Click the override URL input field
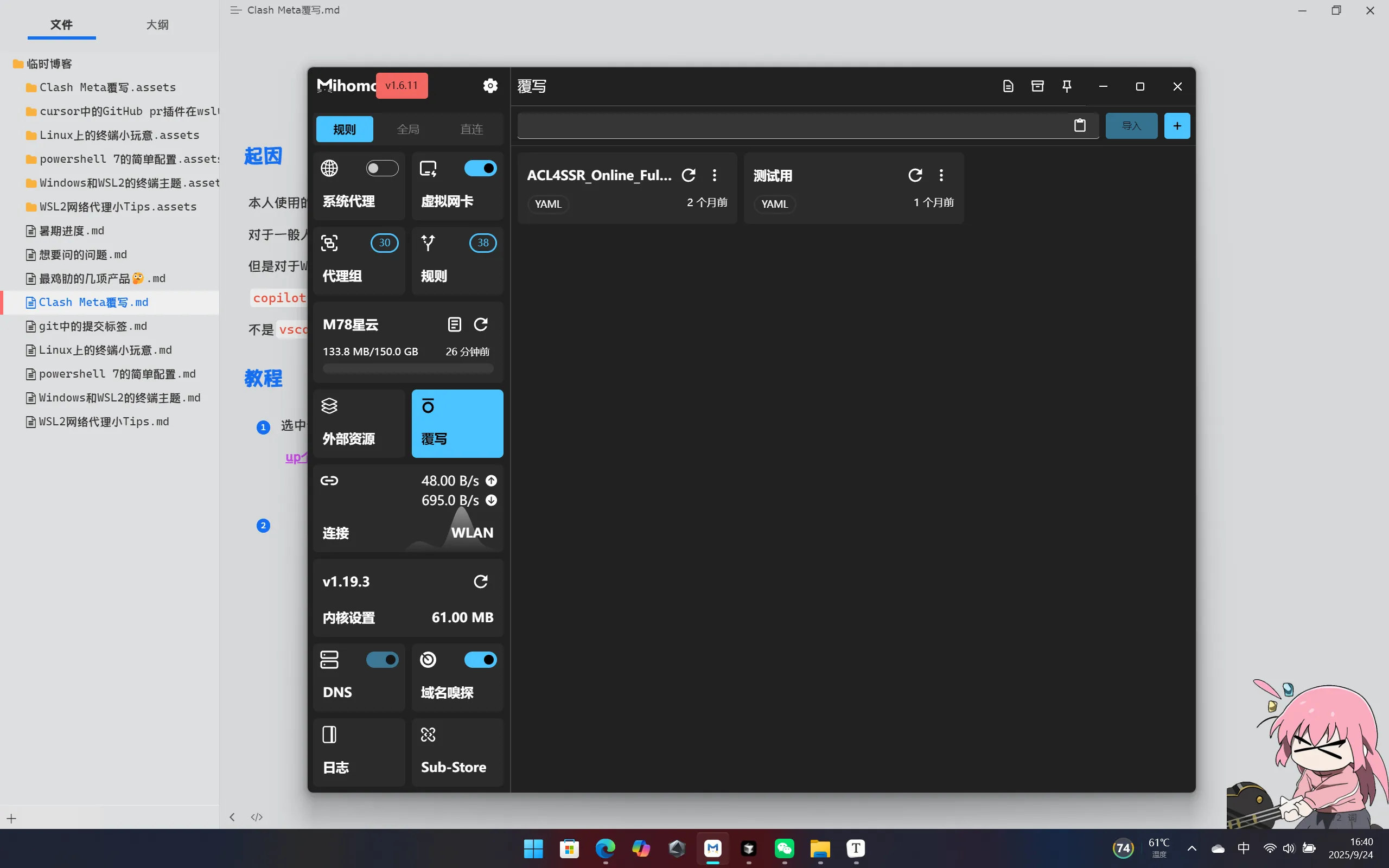Screen dimensions: 1389x868 point(792,126)
